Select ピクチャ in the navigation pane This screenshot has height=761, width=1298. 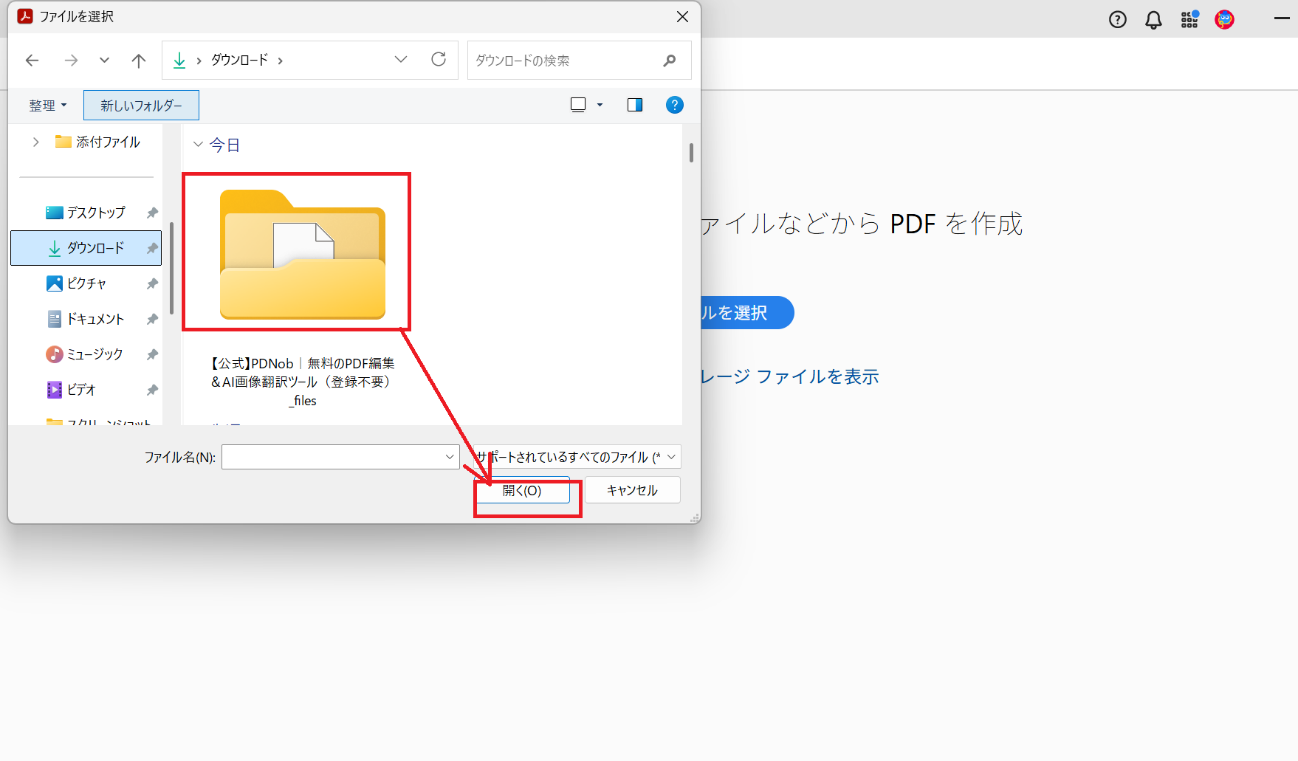click(86, 284)
